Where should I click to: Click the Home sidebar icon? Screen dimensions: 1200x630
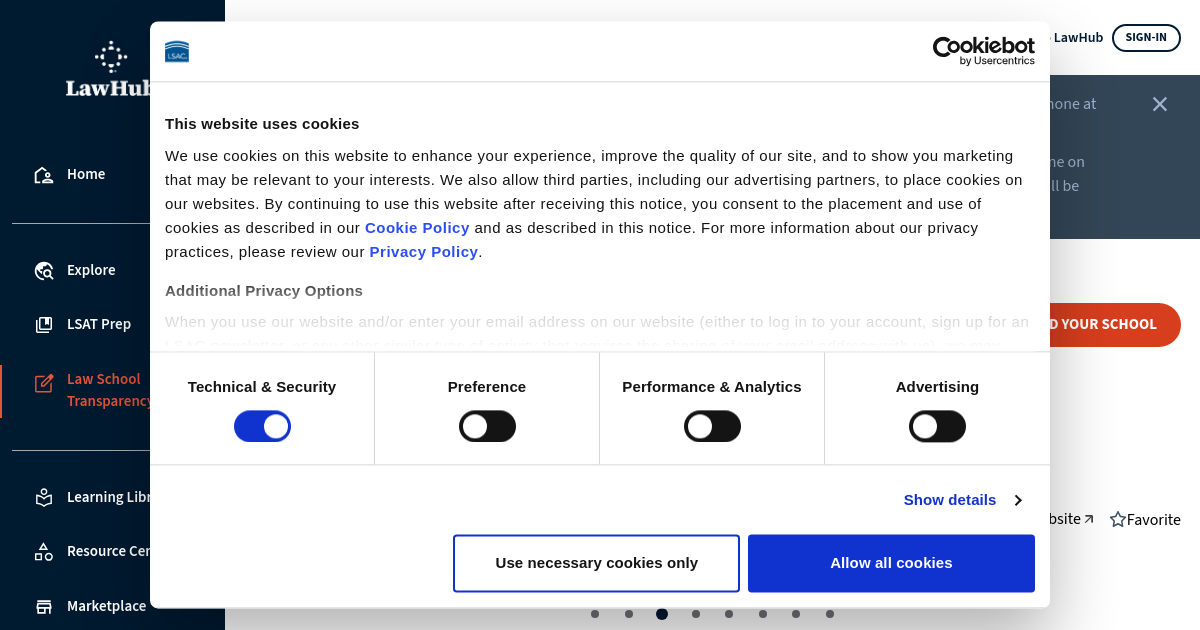pos(44,175)
